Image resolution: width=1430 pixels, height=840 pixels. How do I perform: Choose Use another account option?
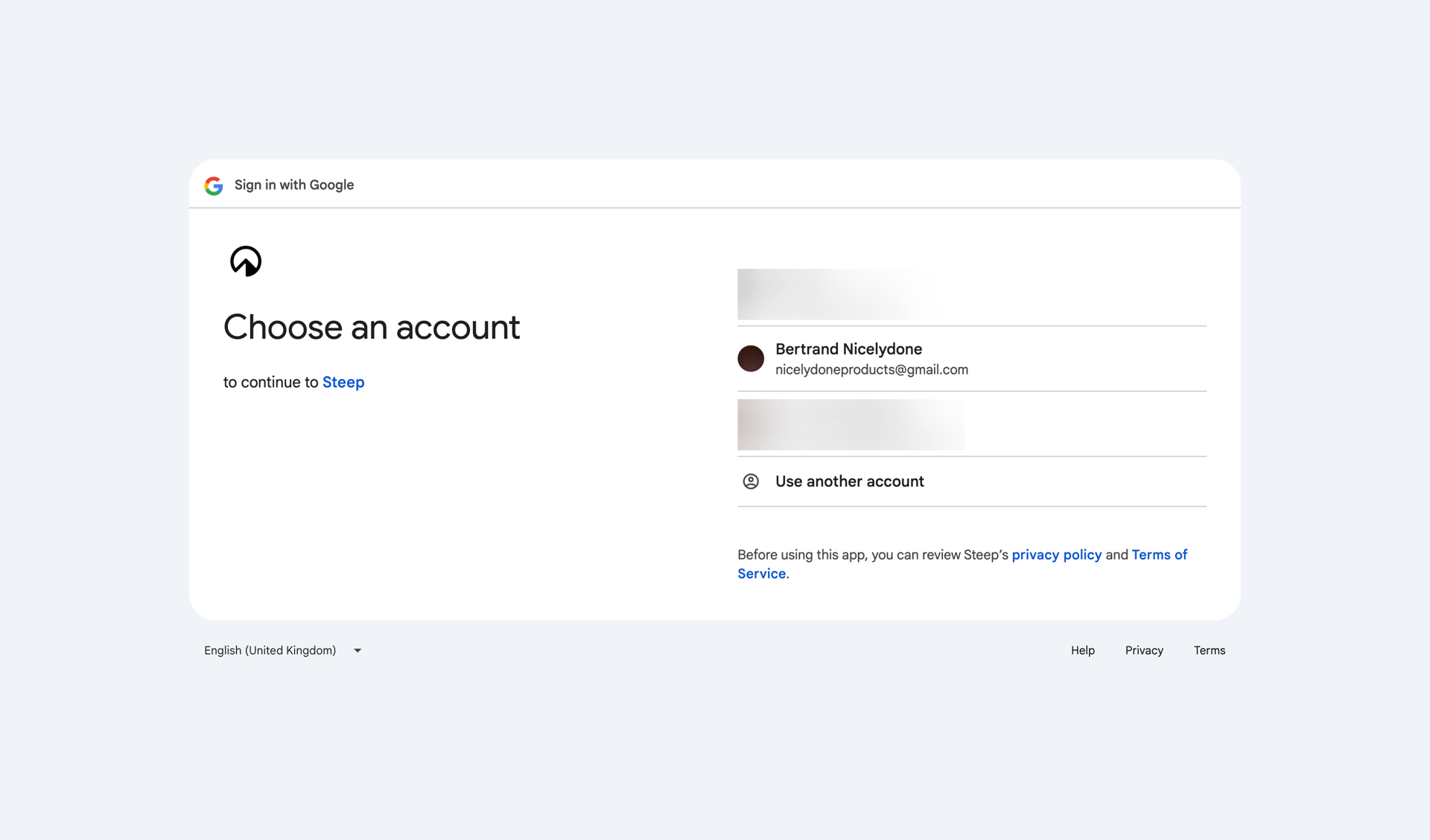click(x=849, y=482)
